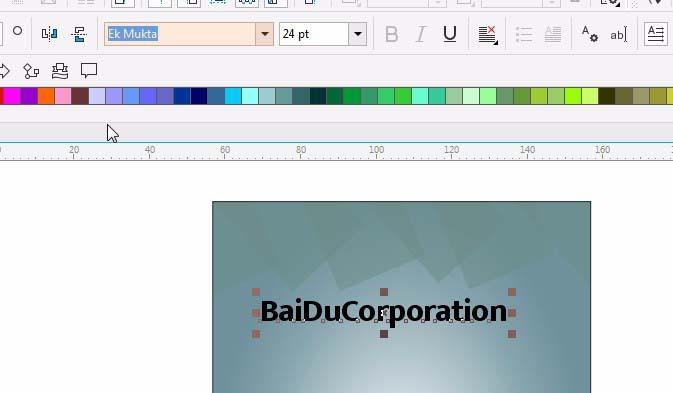Screen dimensions: 673x393
Task: Click the arrow shape icon in second toolbar row
Action: tap(4, 71)
